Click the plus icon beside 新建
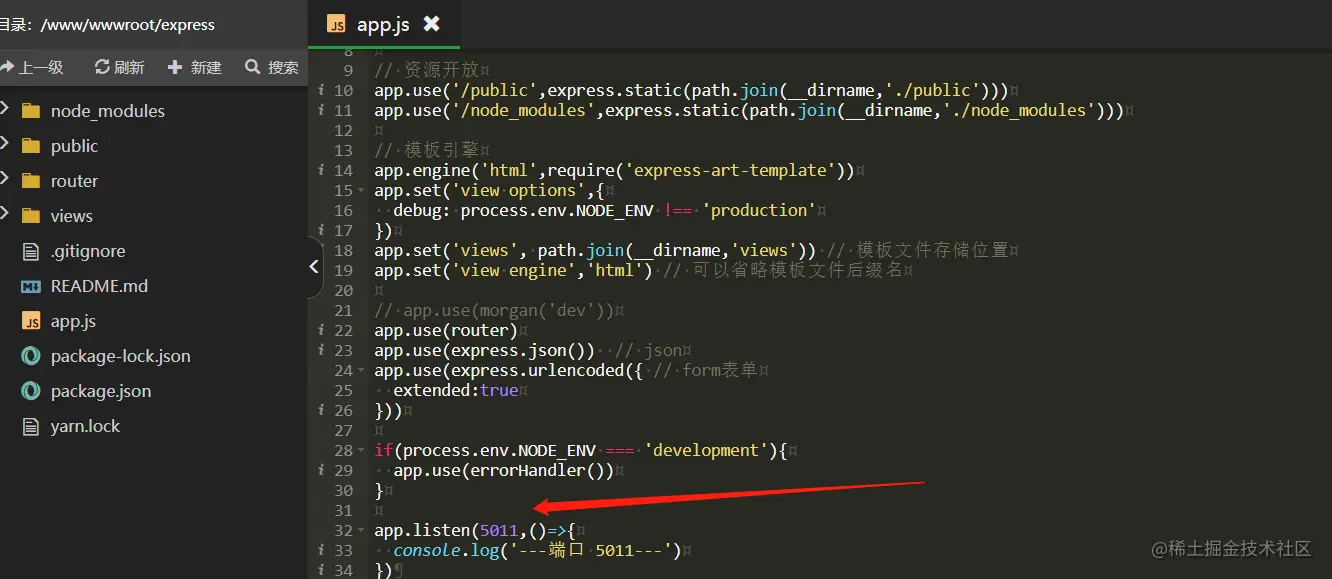 pyautogui.click(x=175, y=67)
